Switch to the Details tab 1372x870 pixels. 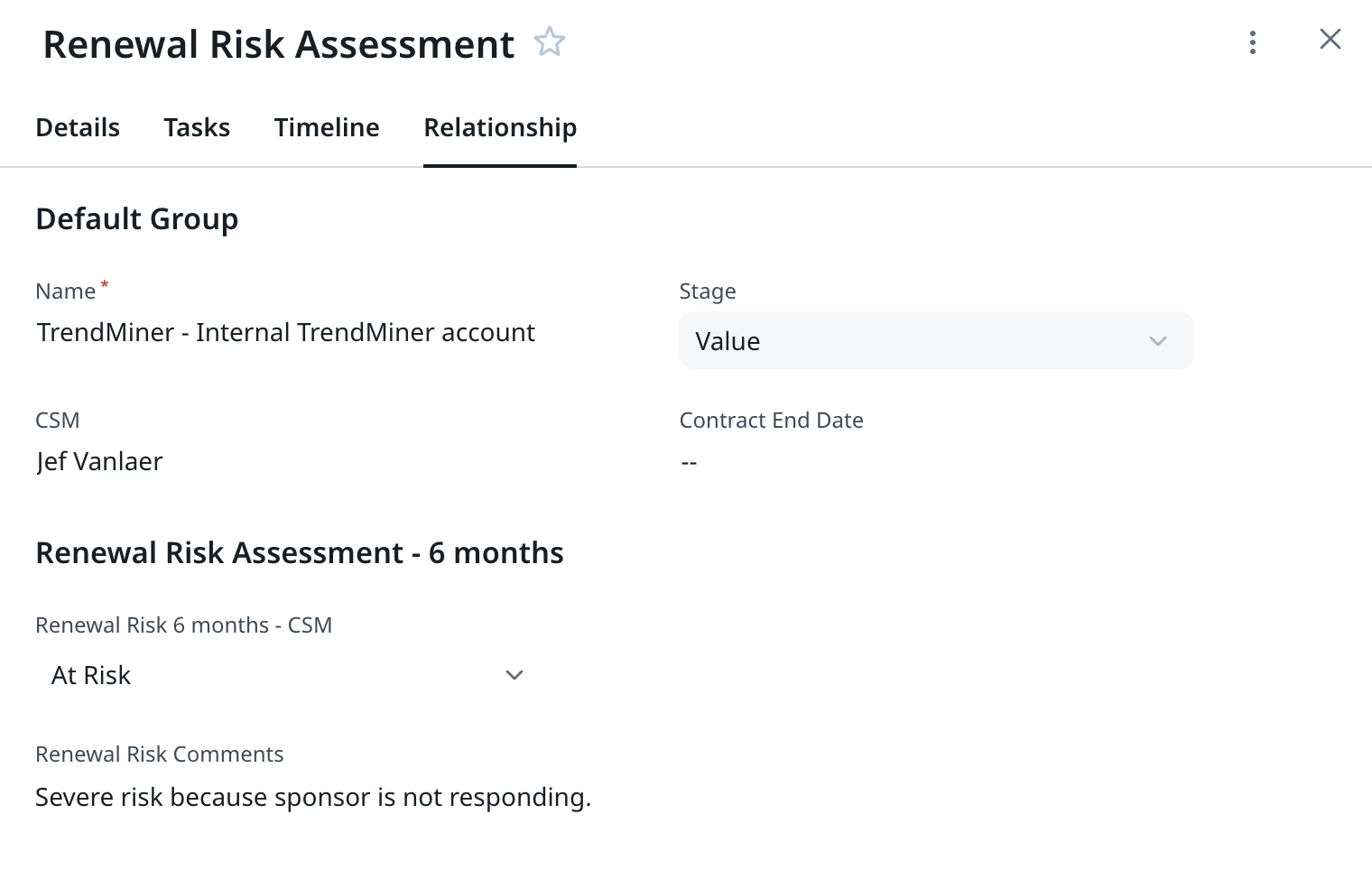78,127
